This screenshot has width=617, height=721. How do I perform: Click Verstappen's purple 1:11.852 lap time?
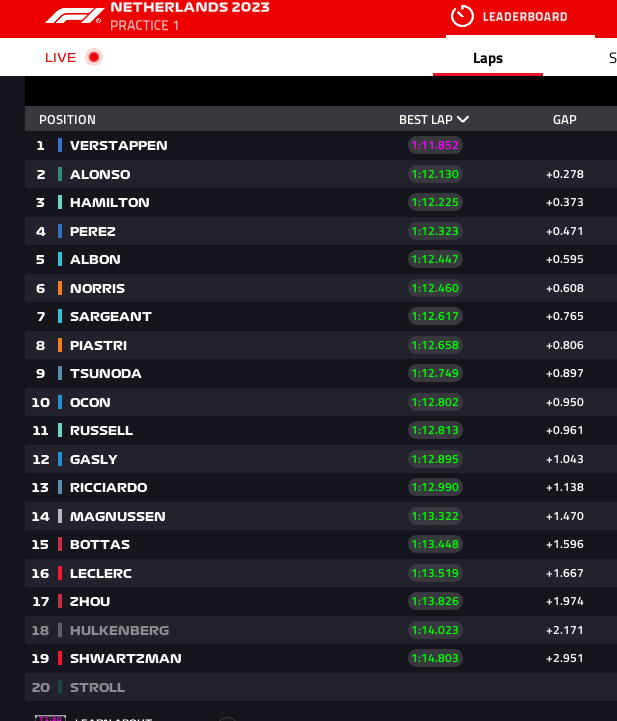pyautogui.click(x=435, y=145)
